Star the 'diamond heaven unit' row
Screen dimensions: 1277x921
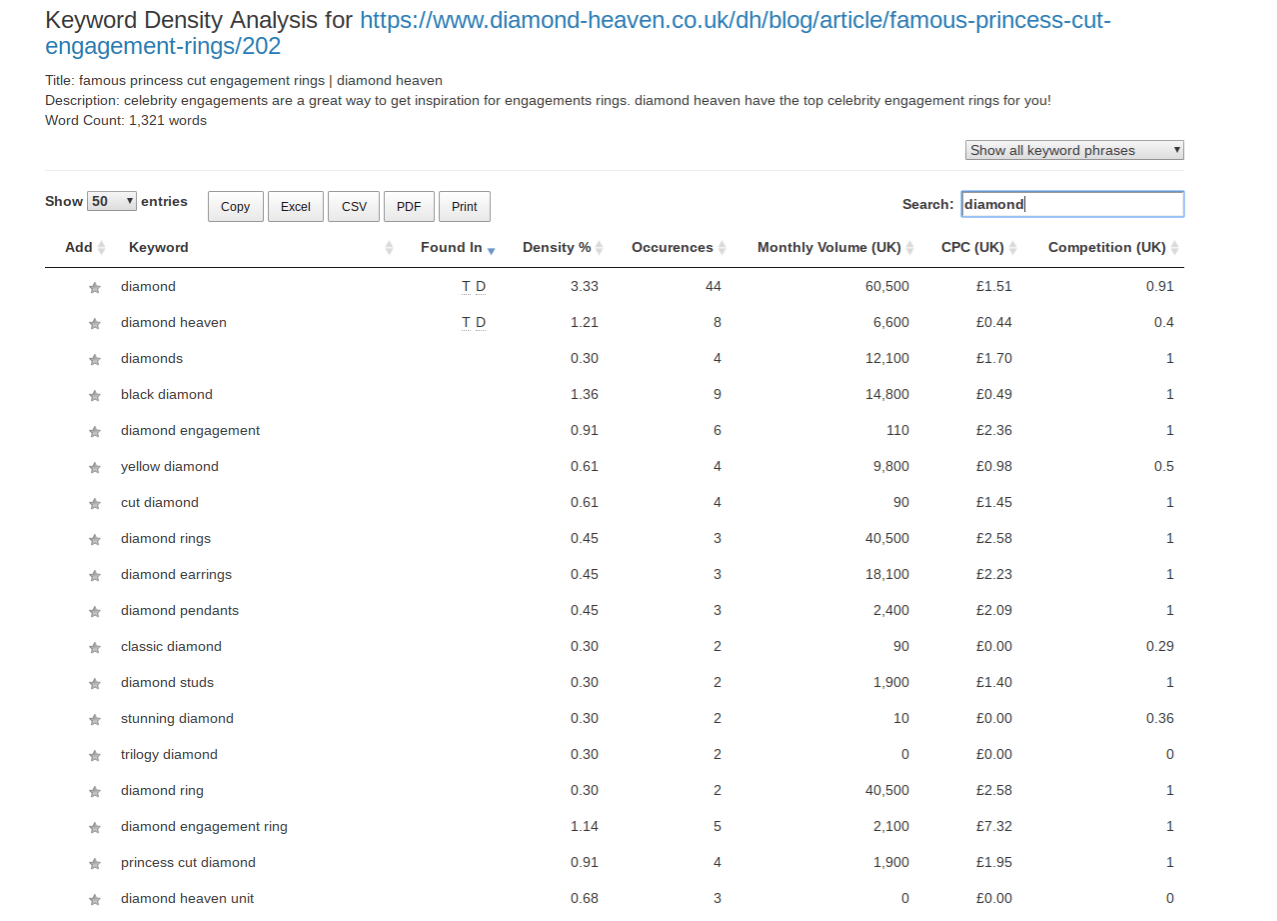[x=95, y=900]
